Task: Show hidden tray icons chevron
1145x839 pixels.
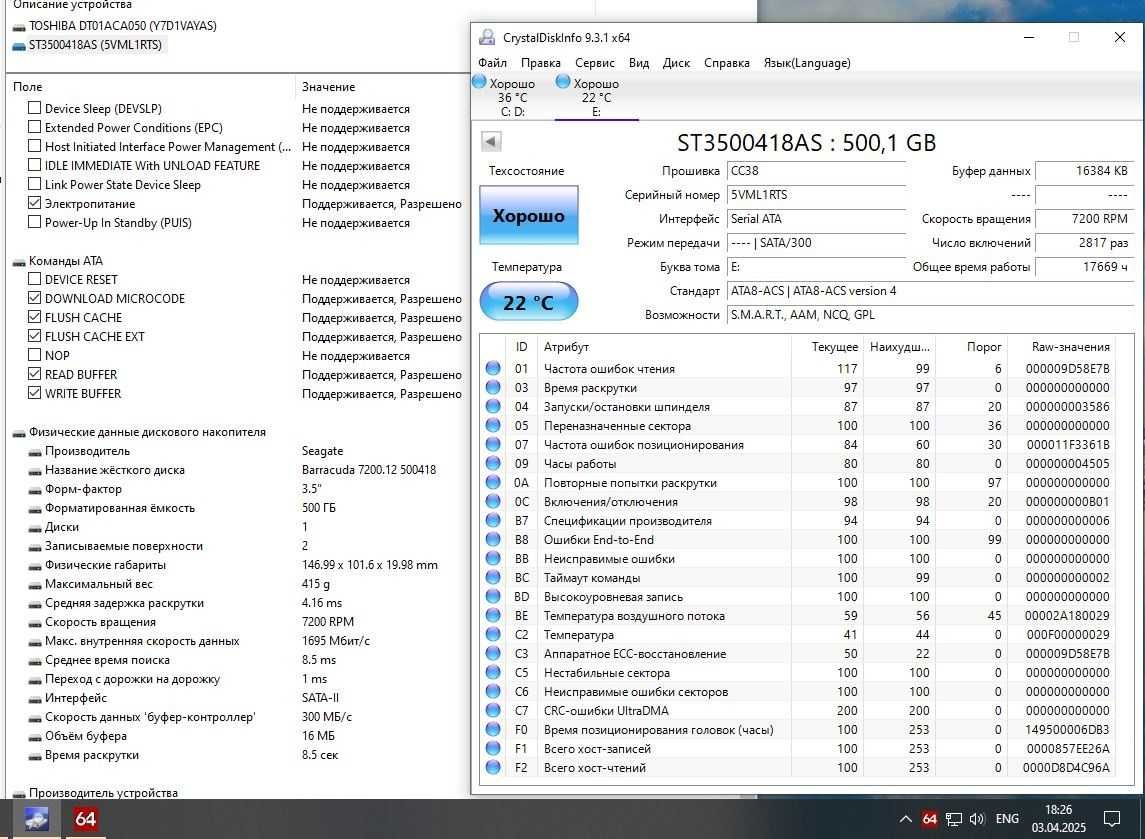Action: [x=905, y=819]
